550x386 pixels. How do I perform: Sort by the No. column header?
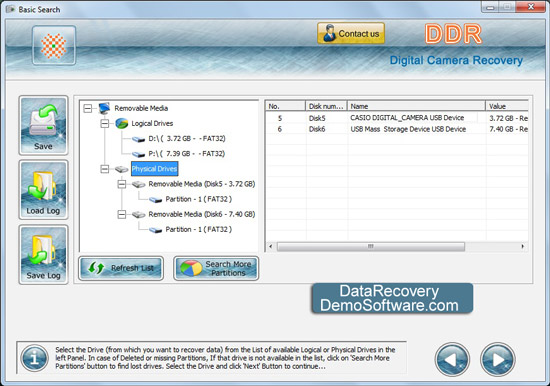[285, 106]
